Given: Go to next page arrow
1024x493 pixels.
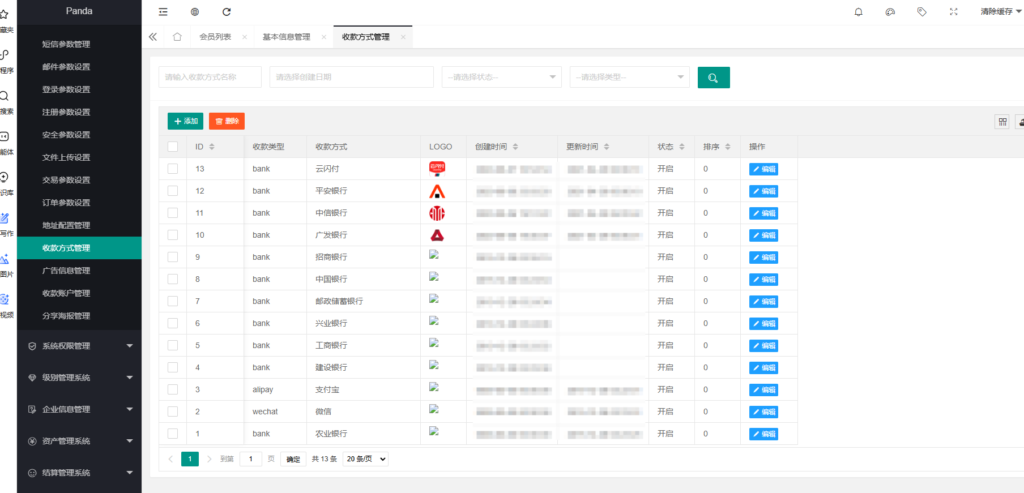Looking at the screenshot, I should pos(209,459).
